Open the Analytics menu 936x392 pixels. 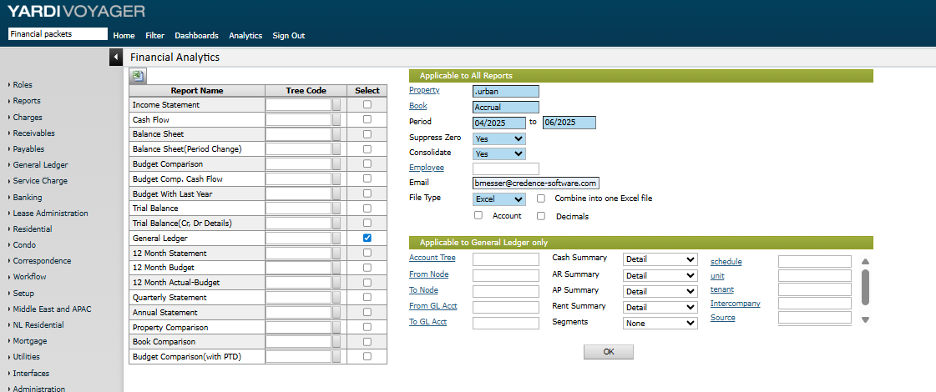pyautogui.click(x=245, y=36)
